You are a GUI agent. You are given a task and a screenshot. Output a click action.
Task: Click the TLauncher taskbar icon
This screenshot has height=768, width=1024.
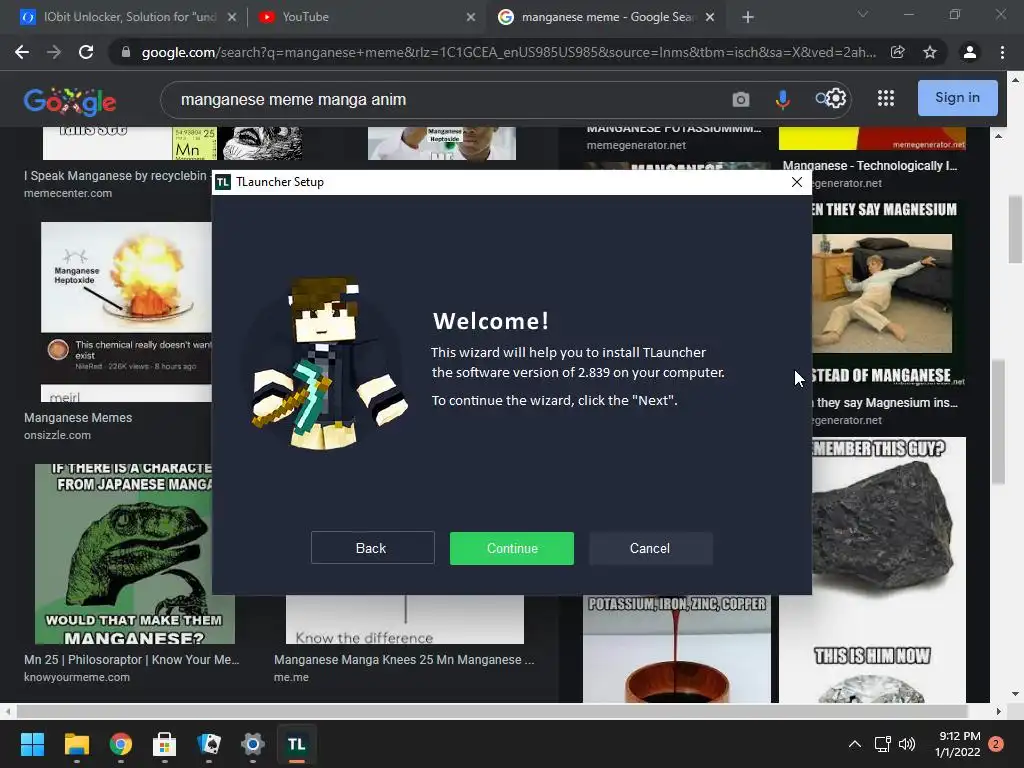(296, 744)
